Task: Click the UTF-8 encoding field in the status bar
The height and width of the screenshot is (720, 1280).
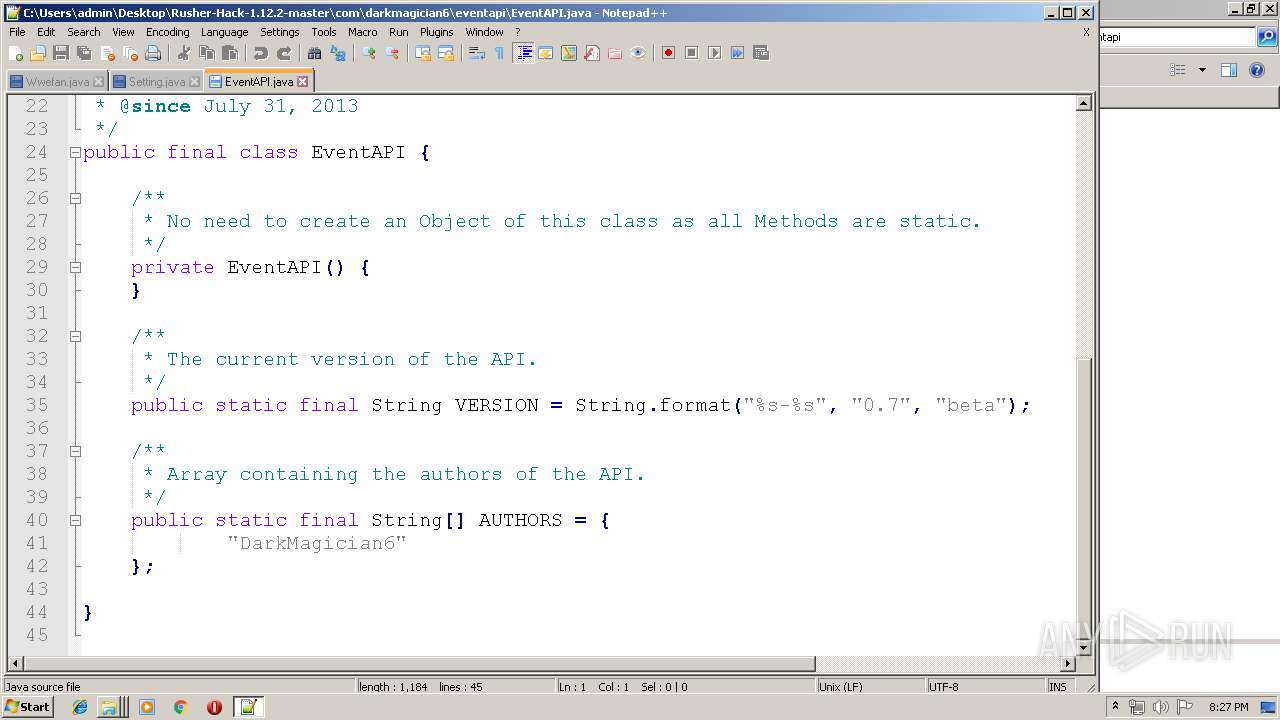Action: [x=985, y=687]
